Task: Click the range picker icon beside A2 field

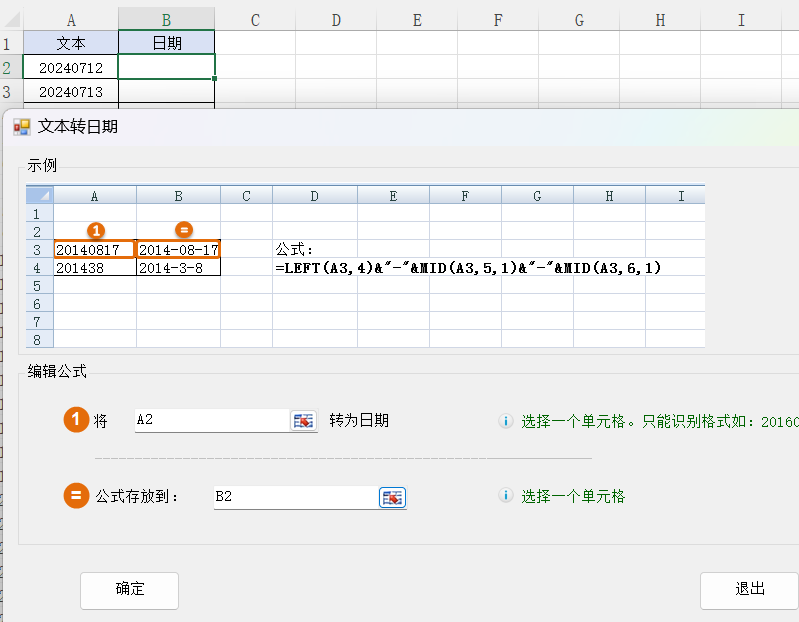Action: click(303, 421)
